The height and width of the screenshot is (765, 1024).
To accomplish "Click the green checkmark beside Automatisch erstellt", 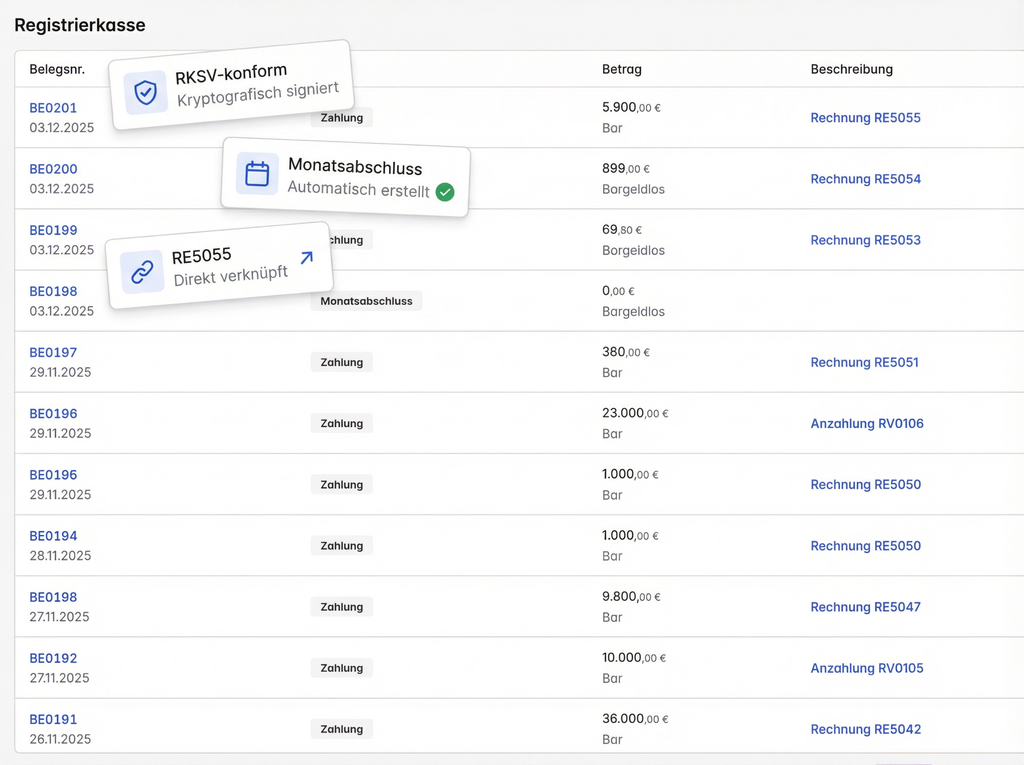I will coord(445,192).
